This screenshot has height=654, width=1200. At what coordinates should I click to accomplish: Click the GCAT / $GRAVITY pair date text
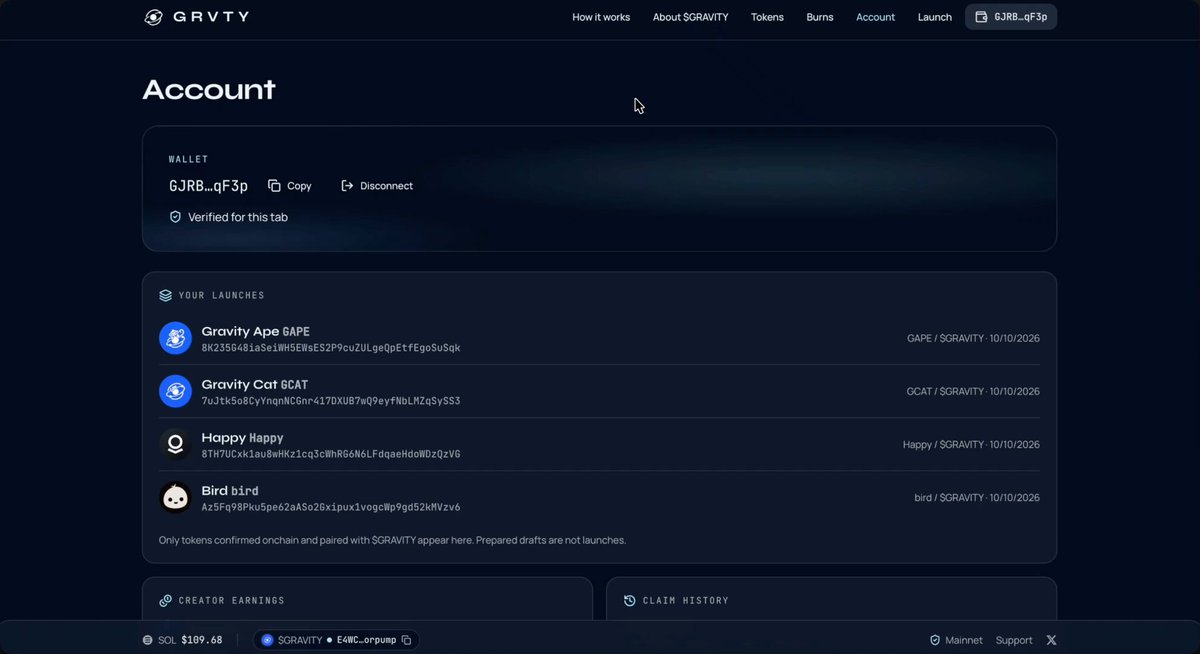click(973, 391)
